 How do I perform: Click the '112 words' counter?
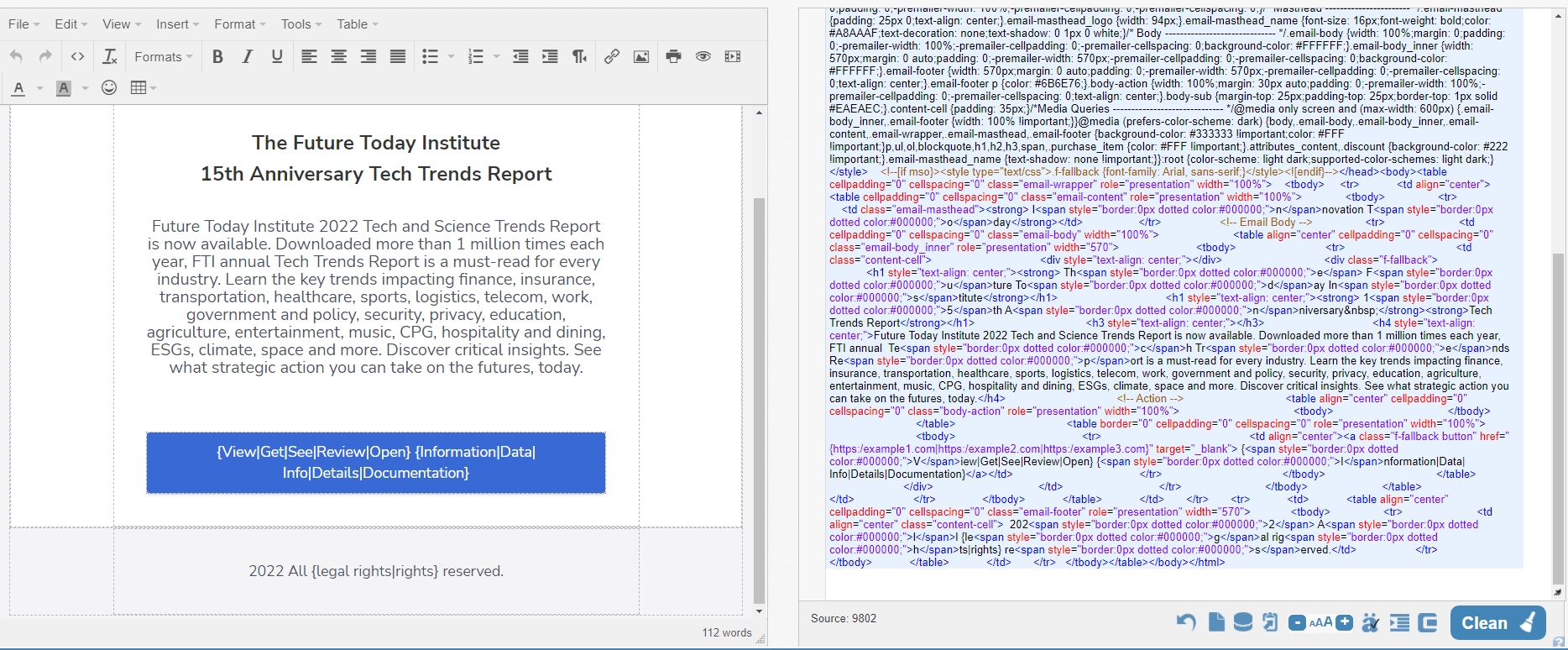727,632
